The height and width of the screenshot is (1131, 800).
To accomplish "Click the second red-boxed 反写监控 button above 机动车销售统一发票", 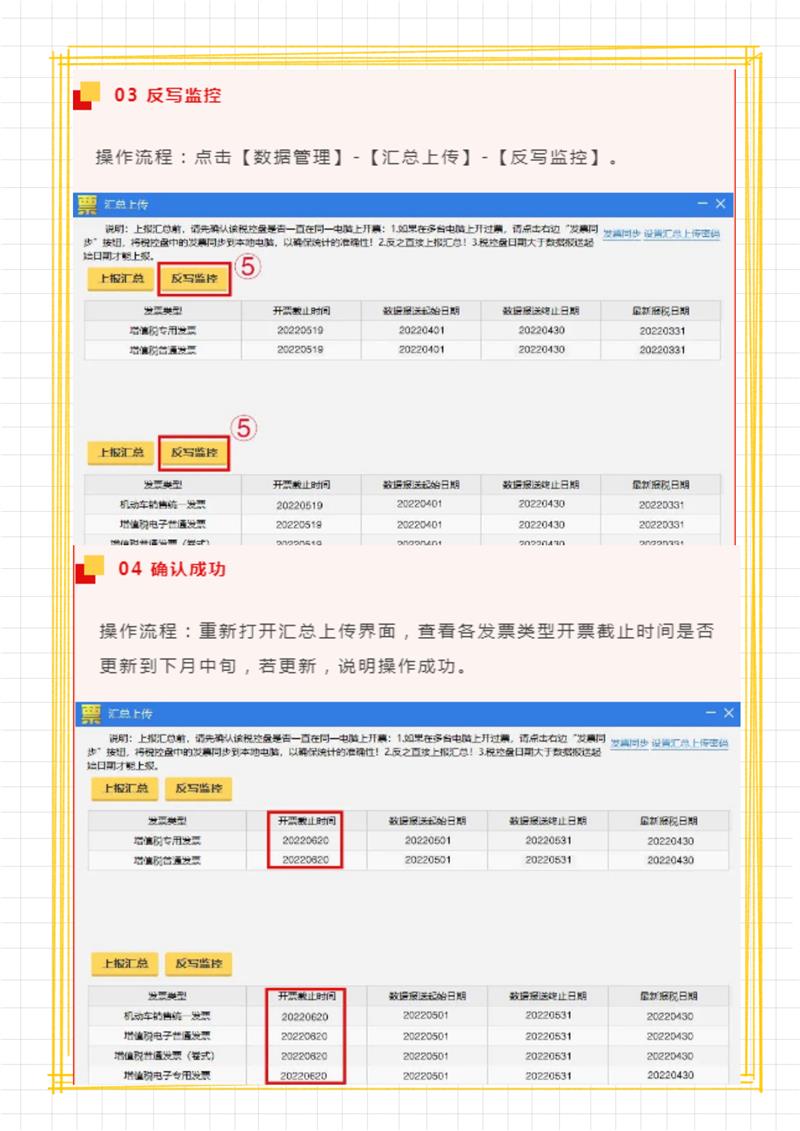I will [x=194, y=453].
